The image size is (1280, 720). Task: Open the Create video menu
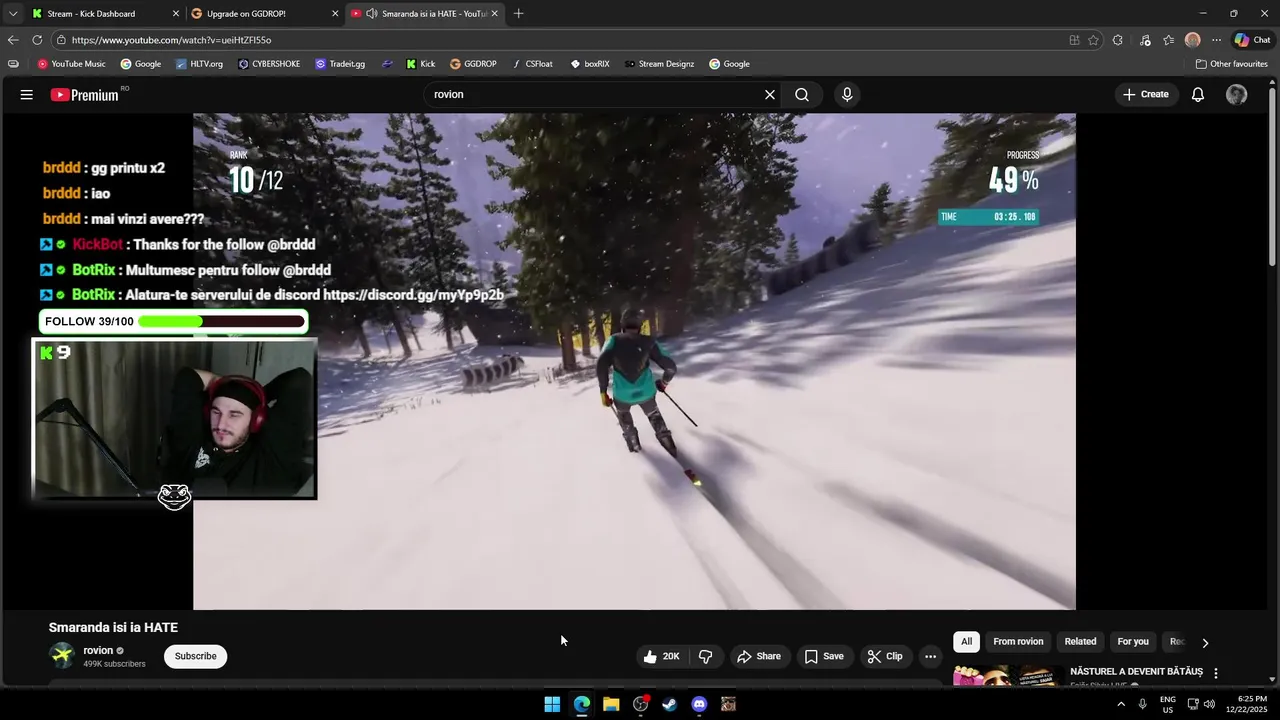(1145, 95)
